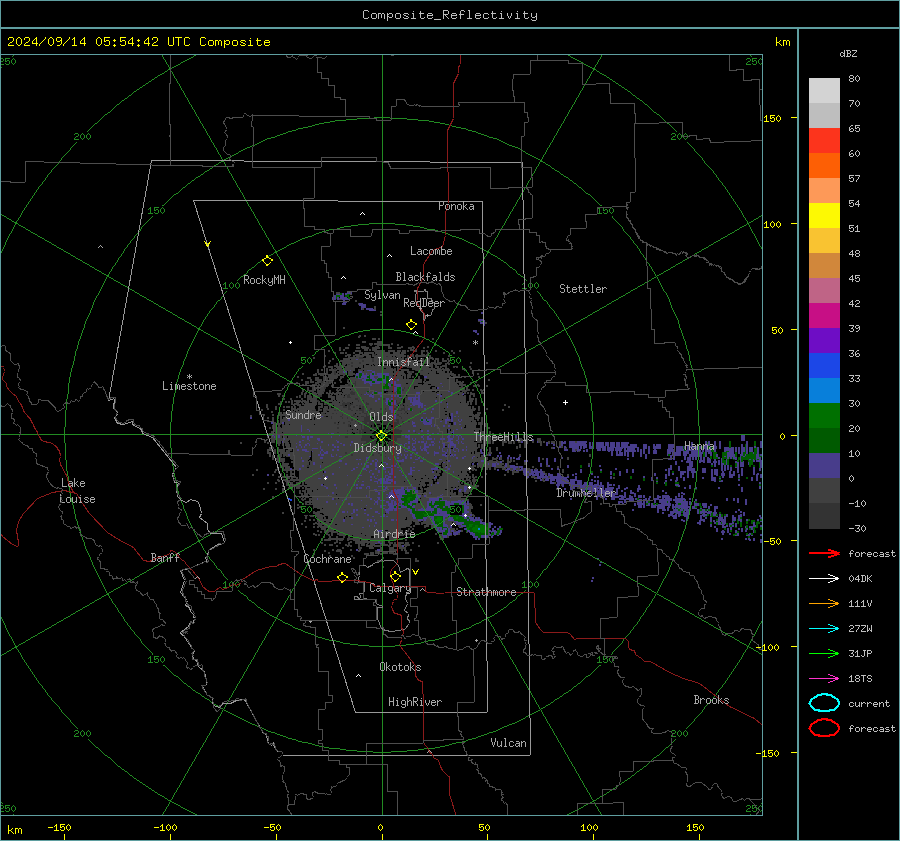Click the -100 tick on right km axis
The width and height of the screenshot is (900, 841).
click(x=767, y=647)
